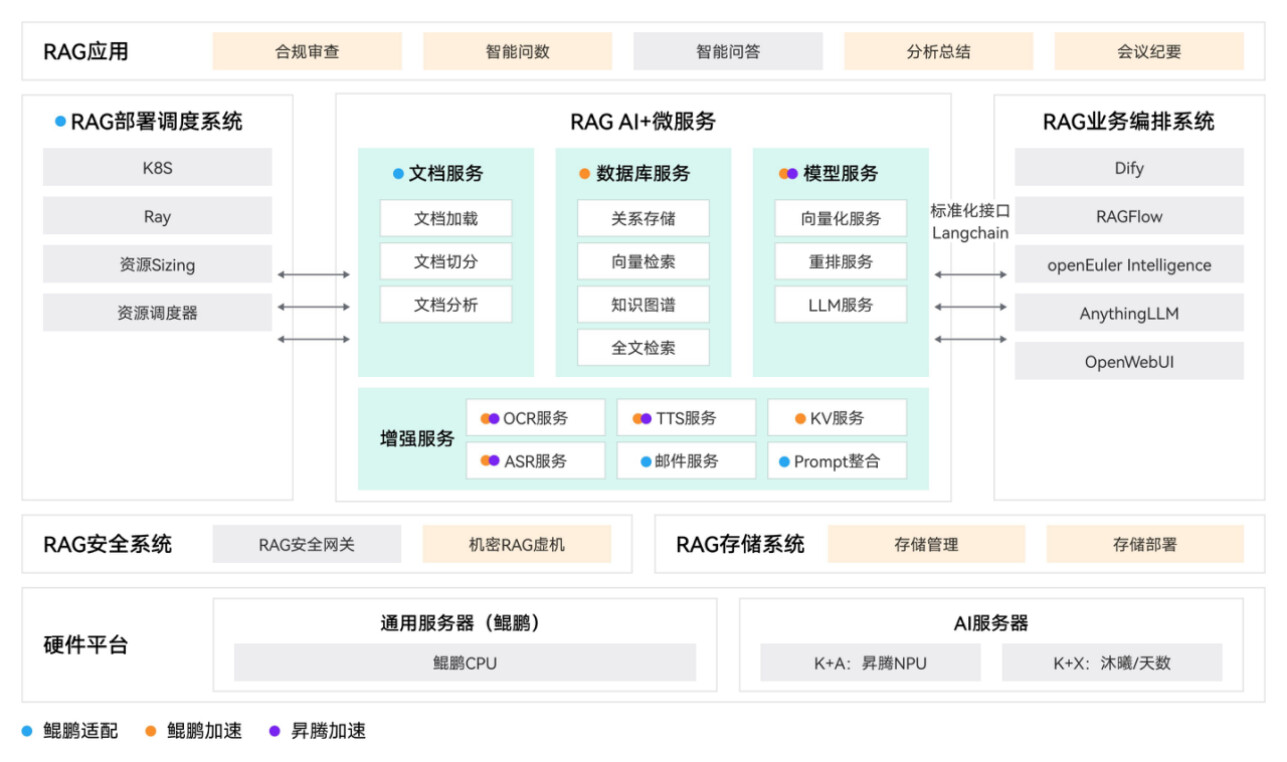This screenshot has height=762, width=1287.
Task: Click the 存储管理 box
Action: point(927,544)
